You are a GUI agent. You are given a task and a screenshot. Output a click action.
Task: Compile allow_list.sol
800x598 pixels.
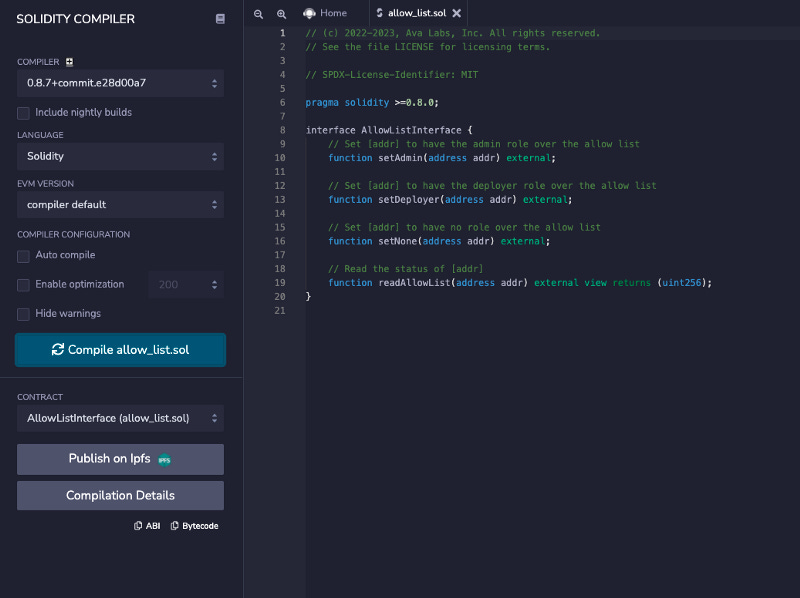tap(120, 350)
